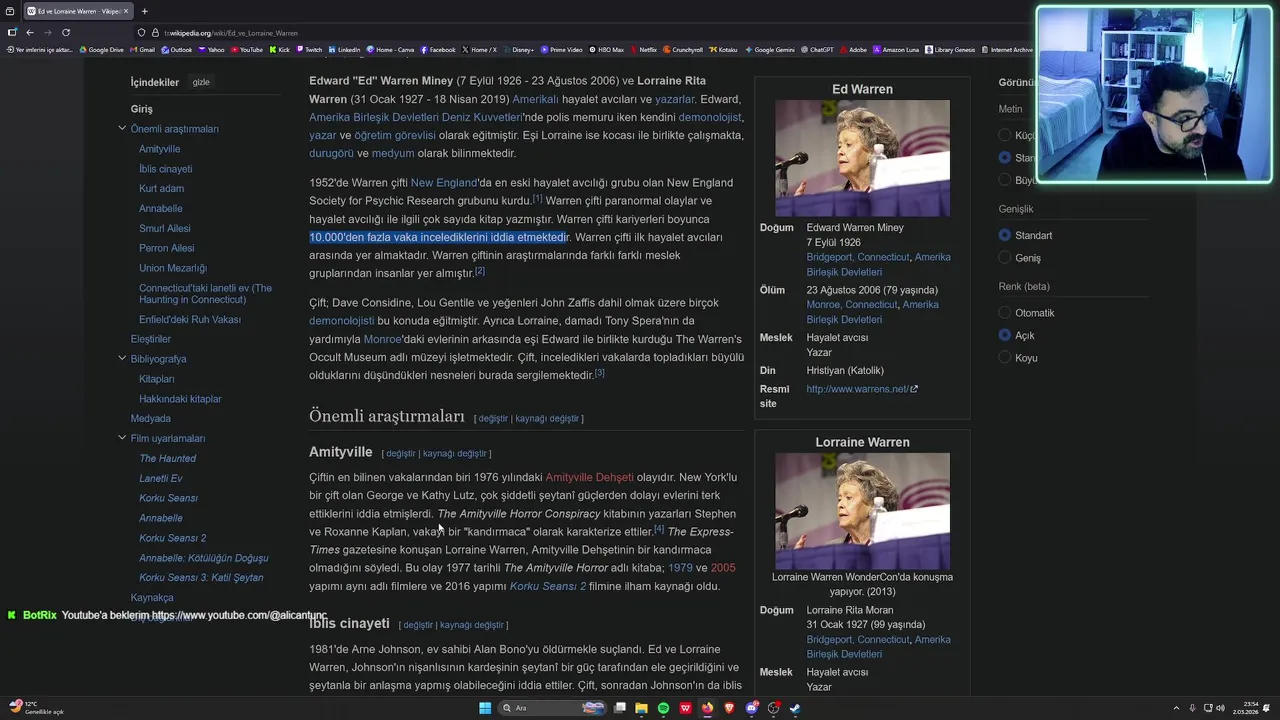Open the YouTube bookmark
Image resolution: width=1280 pixels, height=720 pixels.
pos(246,50)
